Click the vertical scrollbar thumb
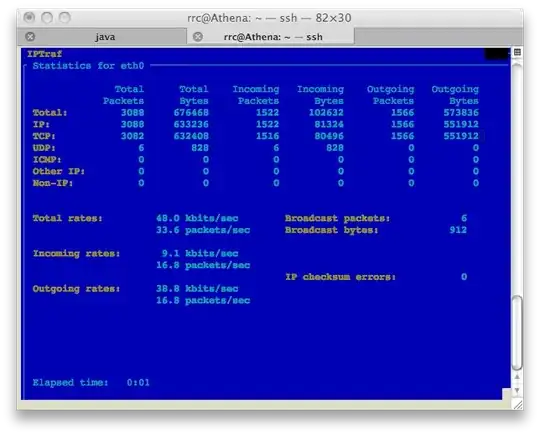Image resolution: width=540 pixels, height=435 pixels. (x=517, y=333)
